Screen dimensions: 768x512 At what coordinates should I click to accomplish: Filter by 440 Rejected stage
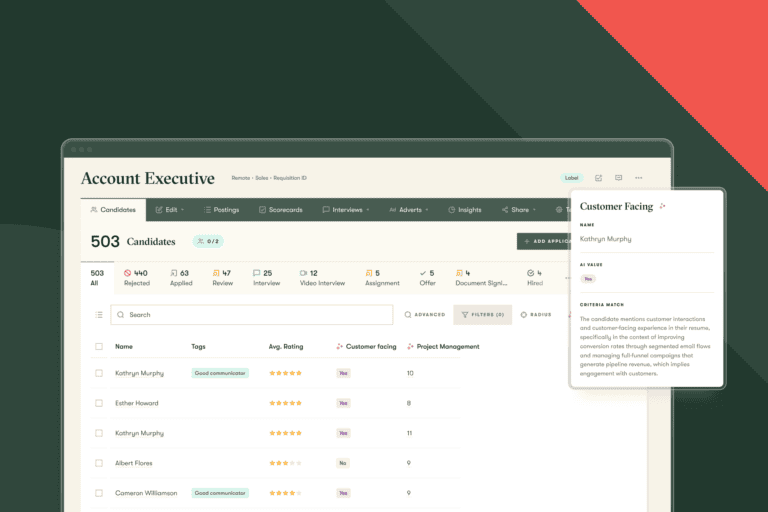click(137, 278)
